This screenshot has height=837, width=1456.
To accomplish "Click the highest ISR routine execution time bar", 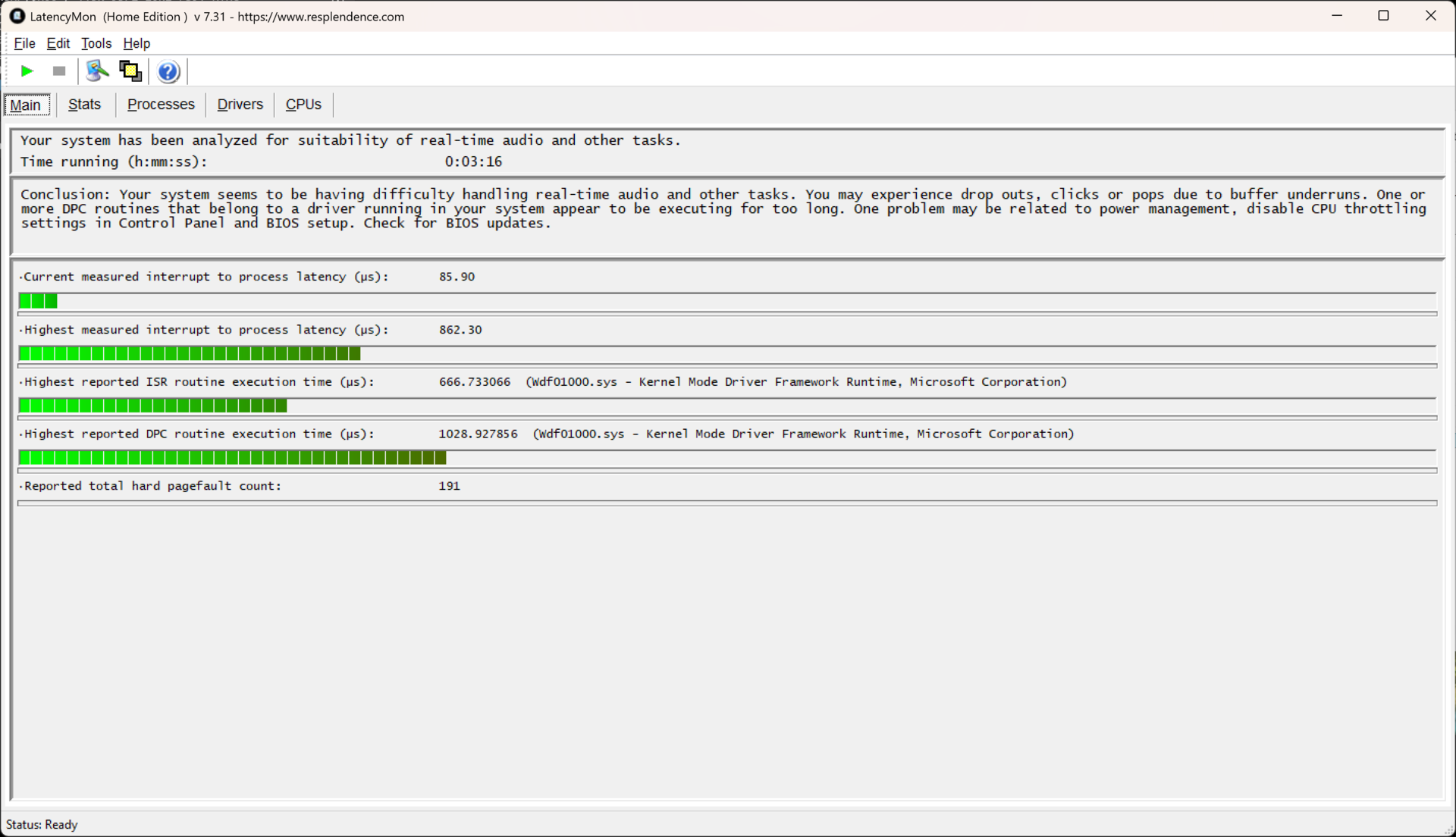I will (x=153, y=406).
